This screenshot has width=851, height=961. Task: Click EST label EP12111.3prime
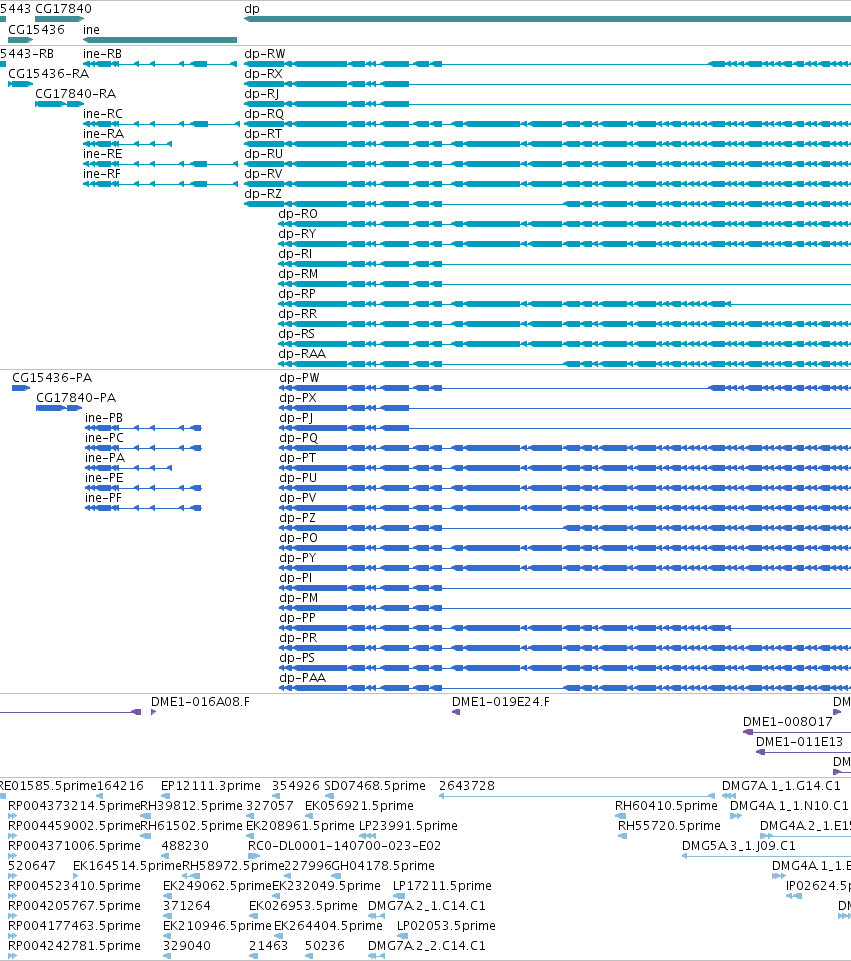tap(211, 786)
